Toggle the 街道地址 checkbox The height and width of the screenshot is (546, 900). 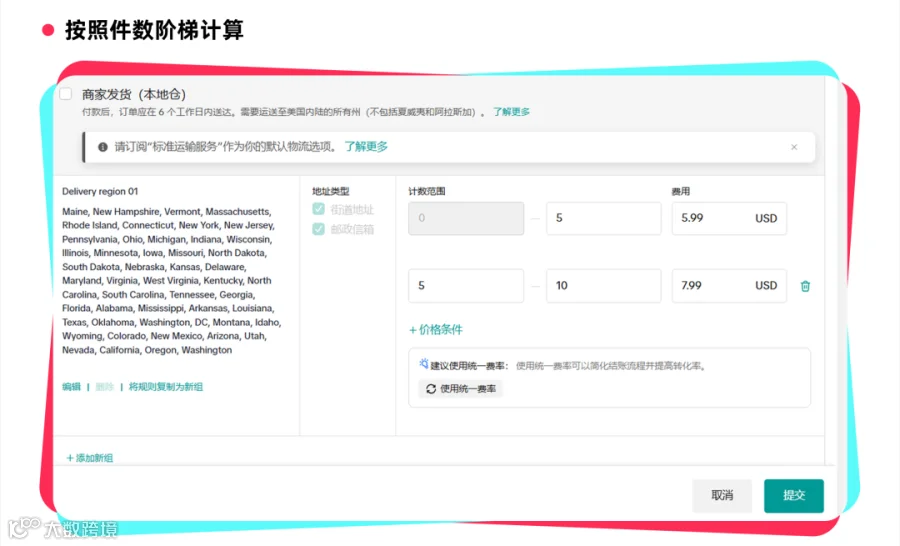319,209
